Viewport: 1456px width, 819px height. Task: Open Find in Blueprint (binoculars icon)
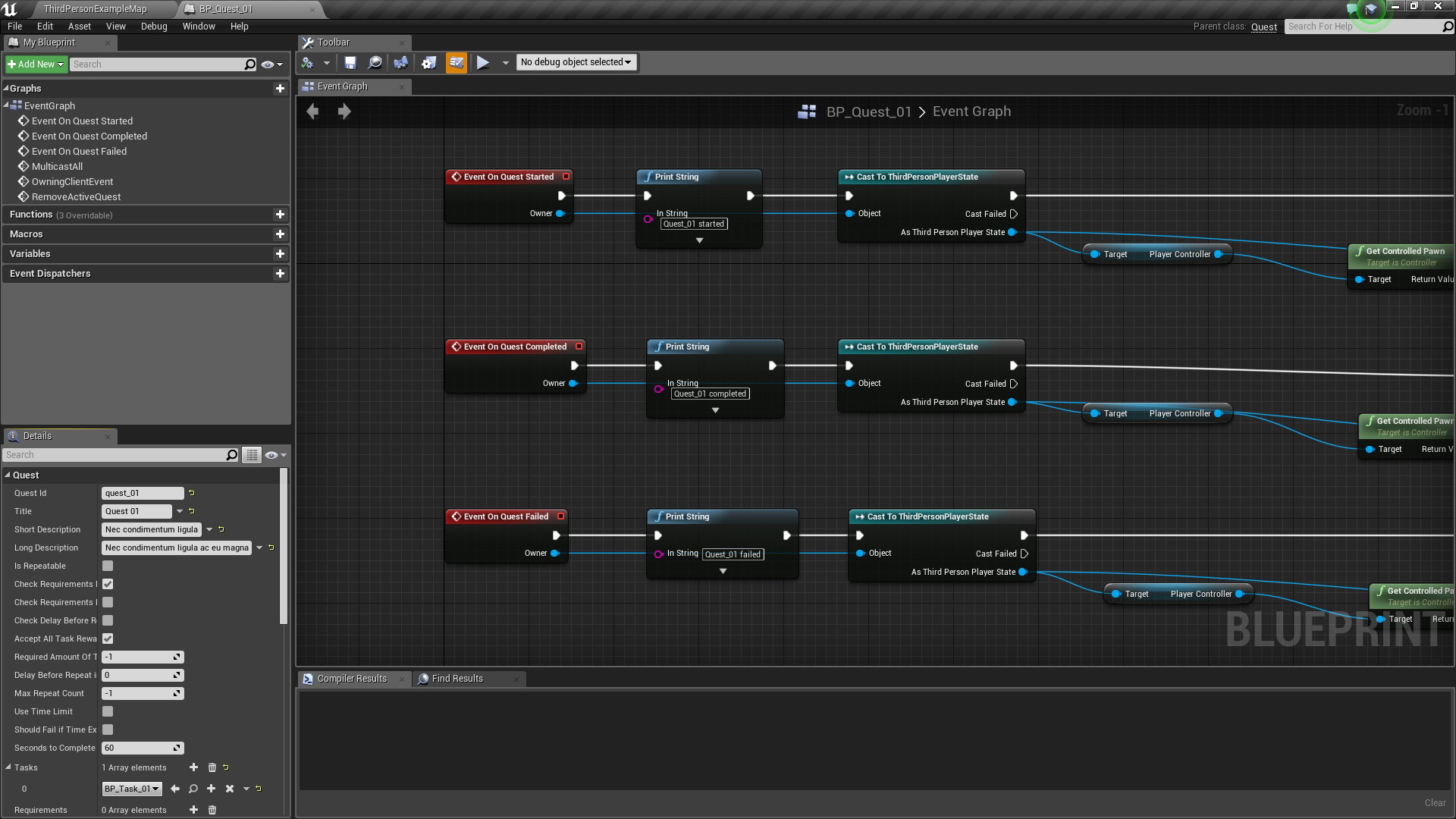click(x=400, y=63)
